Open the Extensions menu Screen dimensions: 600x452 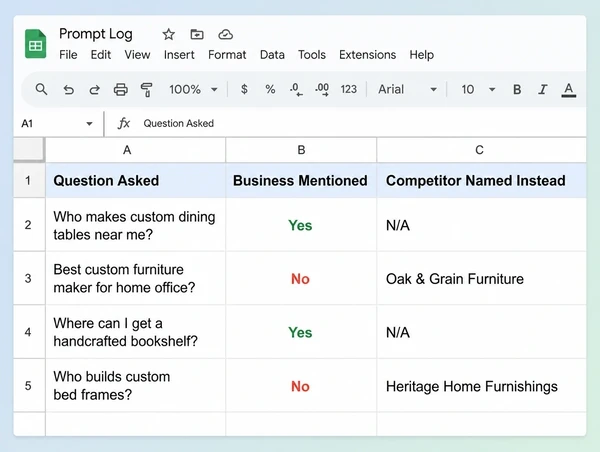tap(367, 55)
